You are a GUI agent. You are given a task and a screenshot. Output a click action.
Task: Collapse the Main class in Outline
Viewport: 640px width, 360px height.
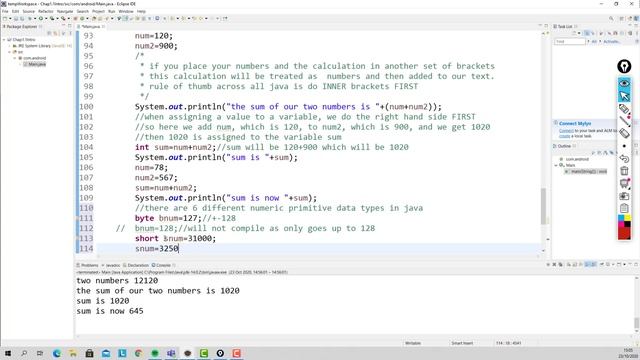tap(556, 165)
